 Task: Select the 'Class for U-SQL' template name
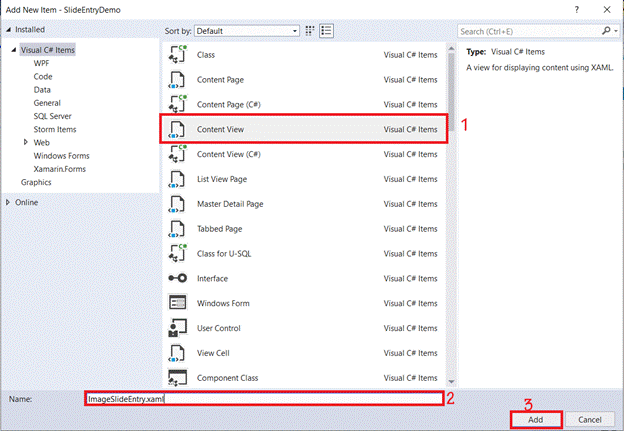(224, 254)
